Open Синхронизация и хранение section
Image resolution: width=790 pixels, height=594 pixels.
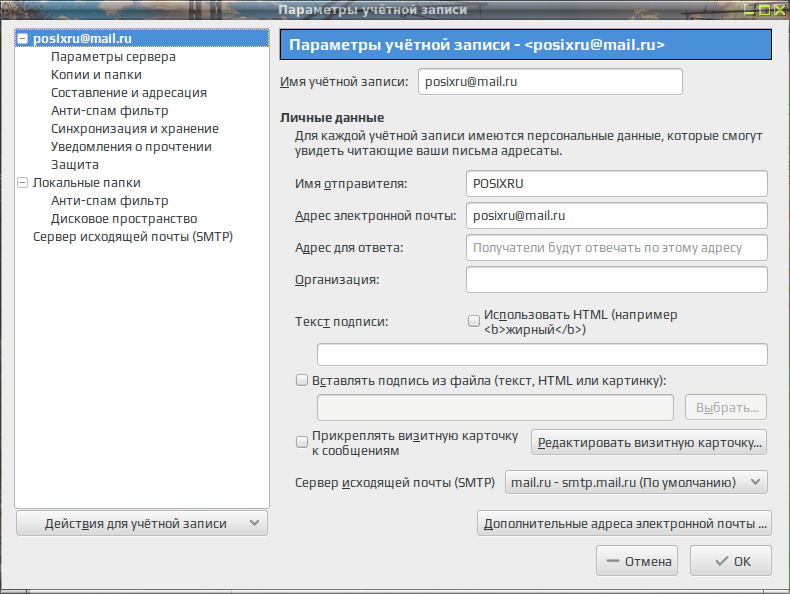[x=135, y=129]
